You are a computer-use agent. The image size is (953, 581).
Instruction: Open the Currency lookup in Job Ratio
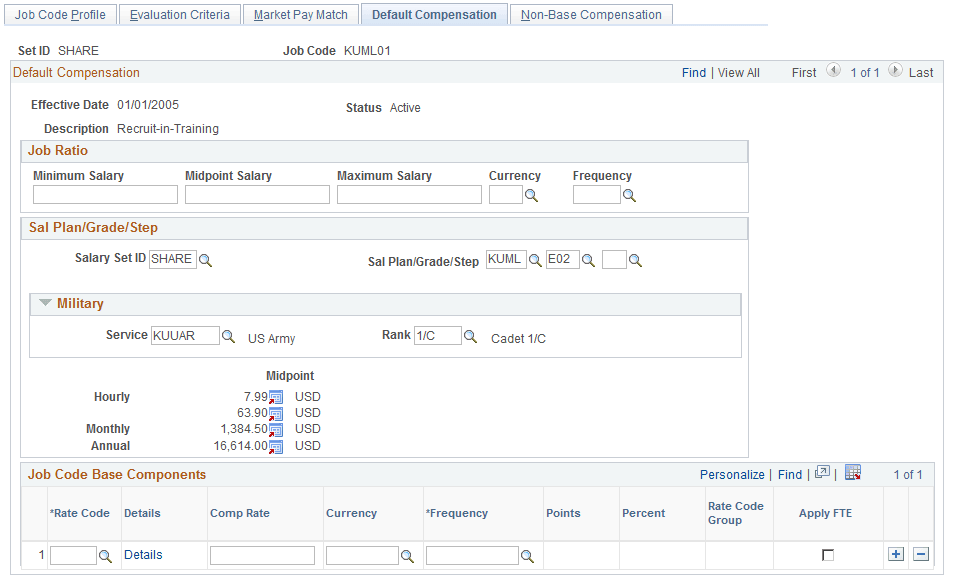531,195
